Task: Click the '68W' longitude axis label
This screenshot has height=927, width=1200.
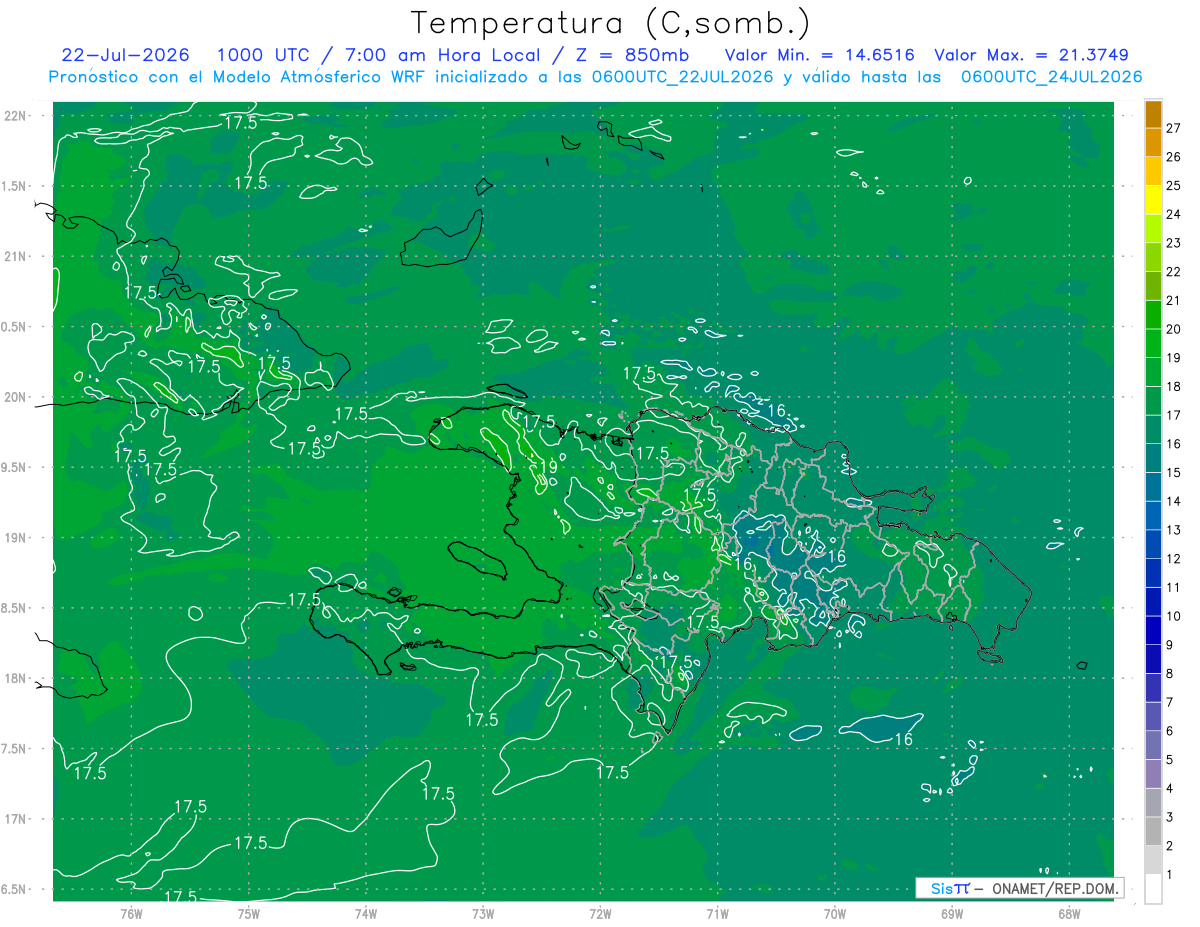Action: [1069, 914]
